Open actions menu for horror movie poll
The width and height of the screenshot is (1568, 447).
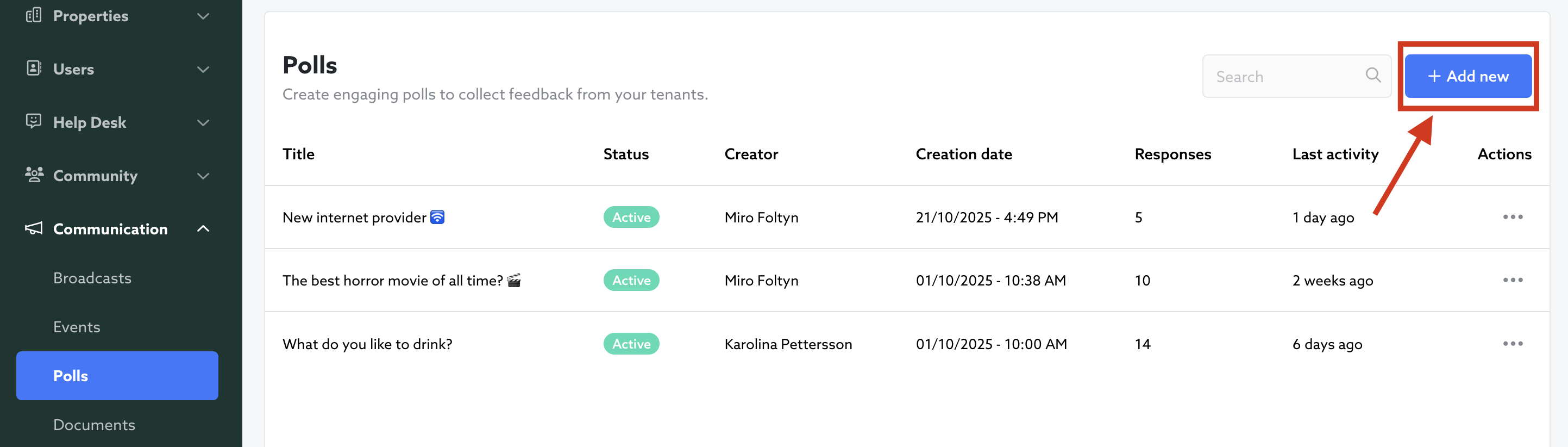click(1512, 280)
